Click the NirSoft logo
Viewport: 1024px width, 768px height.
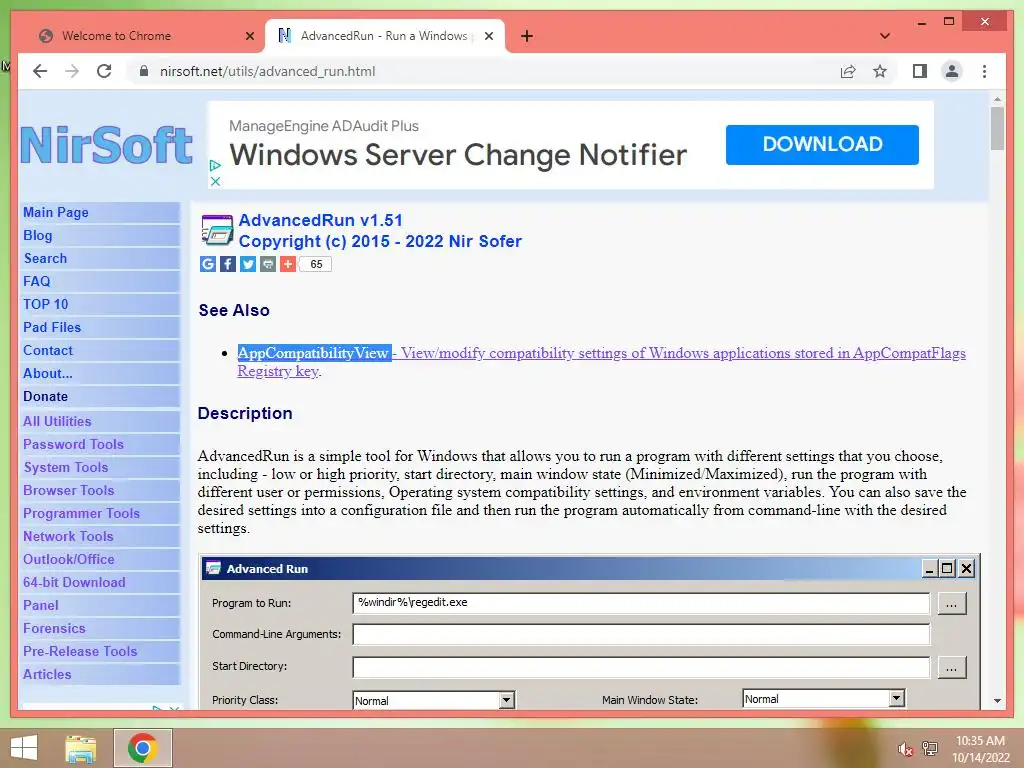[x=106, y=145]
